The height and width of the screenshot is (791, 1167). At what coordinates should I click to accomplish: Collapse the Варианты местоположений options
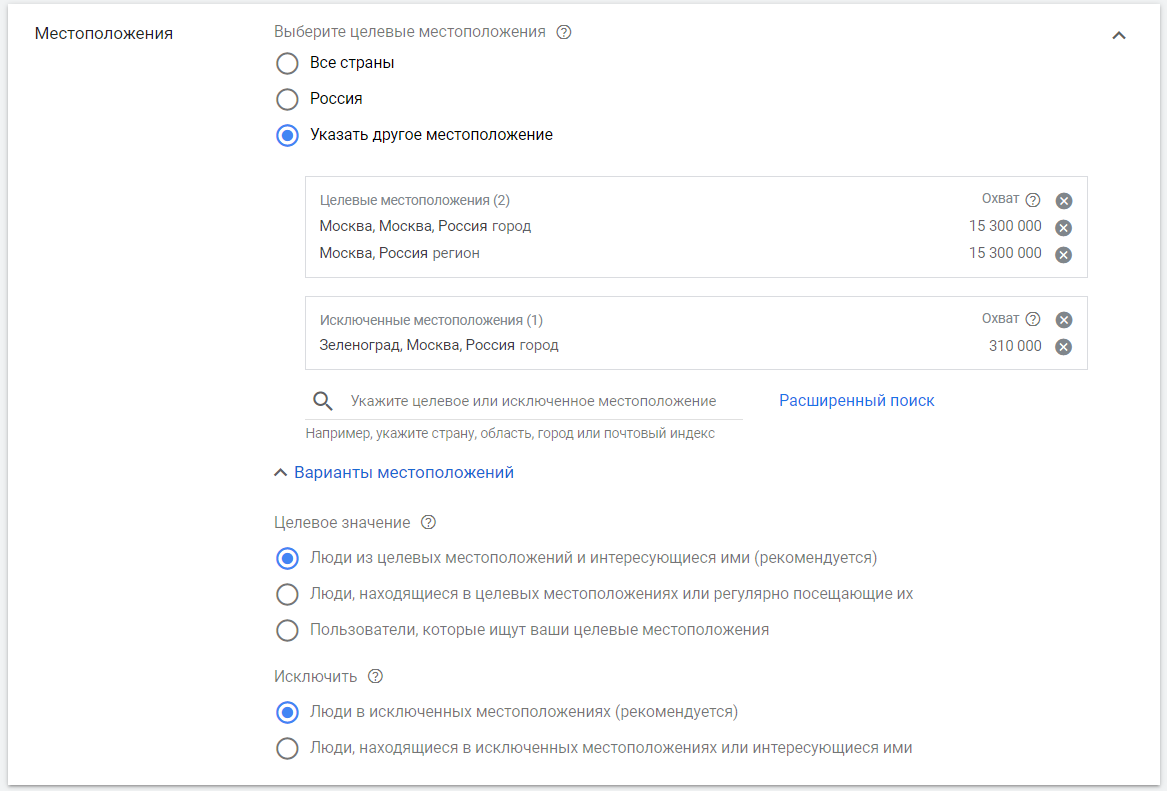[x=394, y=473]
